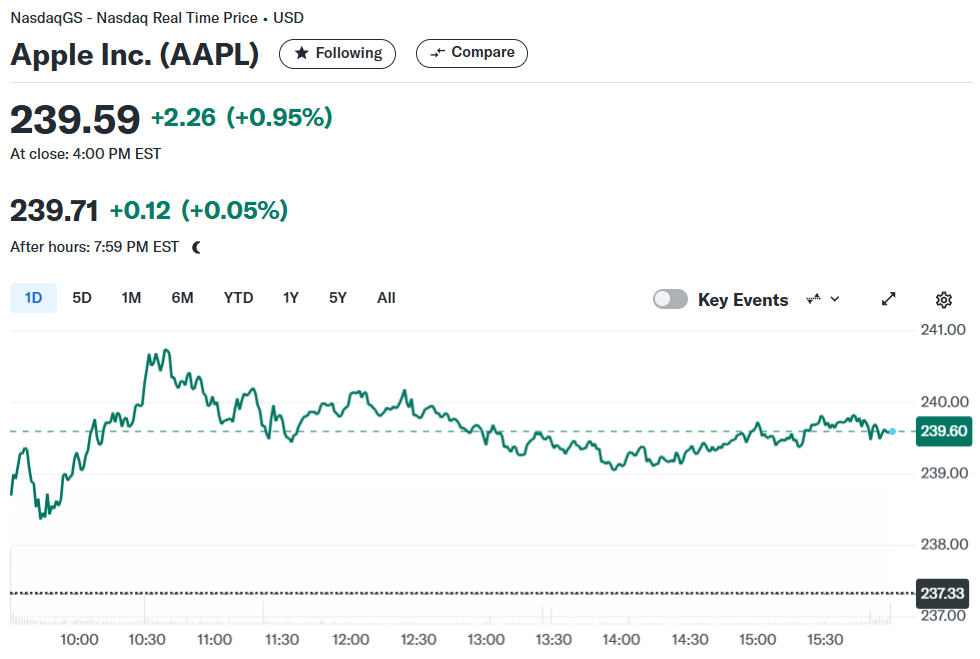This screenshot has width=980, height=659.
Task: Select the All range tab
Action: [386, 298]
